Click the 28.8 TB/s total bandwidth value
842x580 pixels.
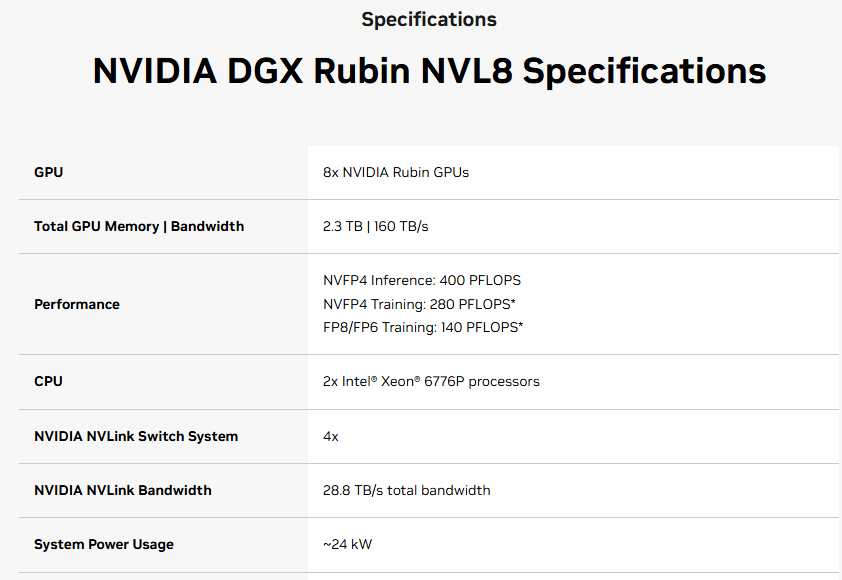(x=406, y=490)
